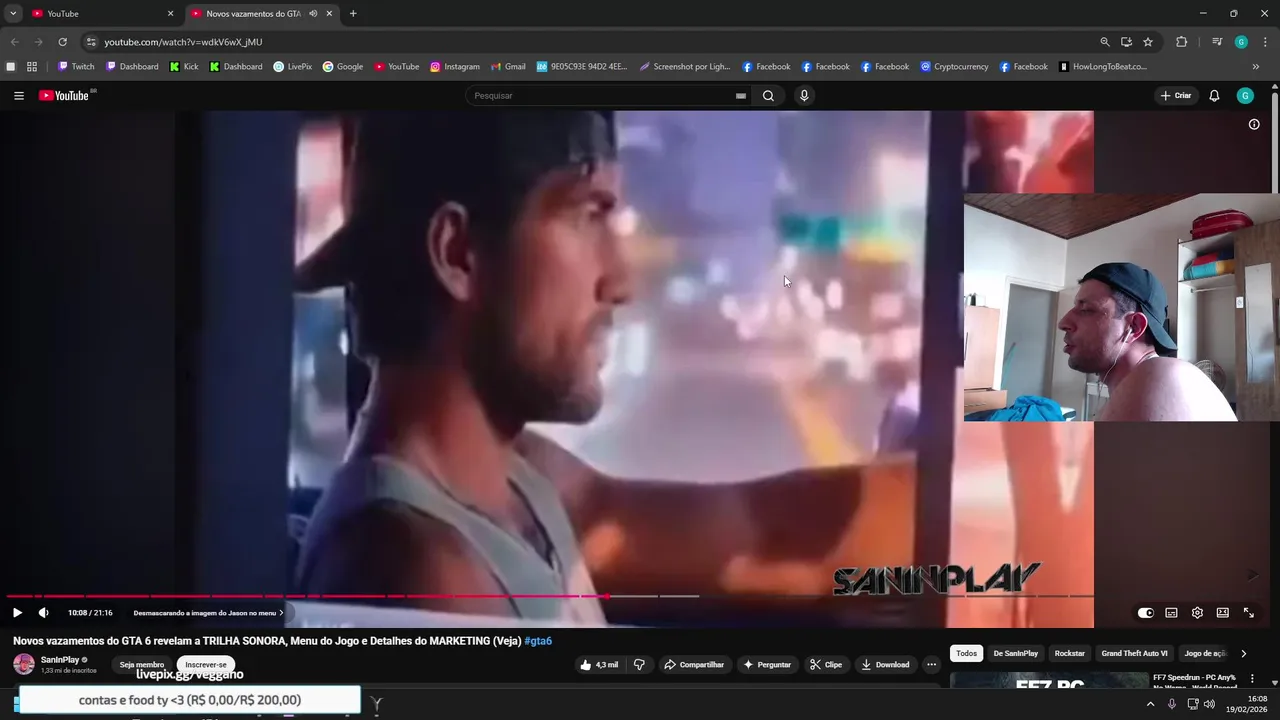Select the 'De SaninPlay' chip

click(x=1016, y=653)
